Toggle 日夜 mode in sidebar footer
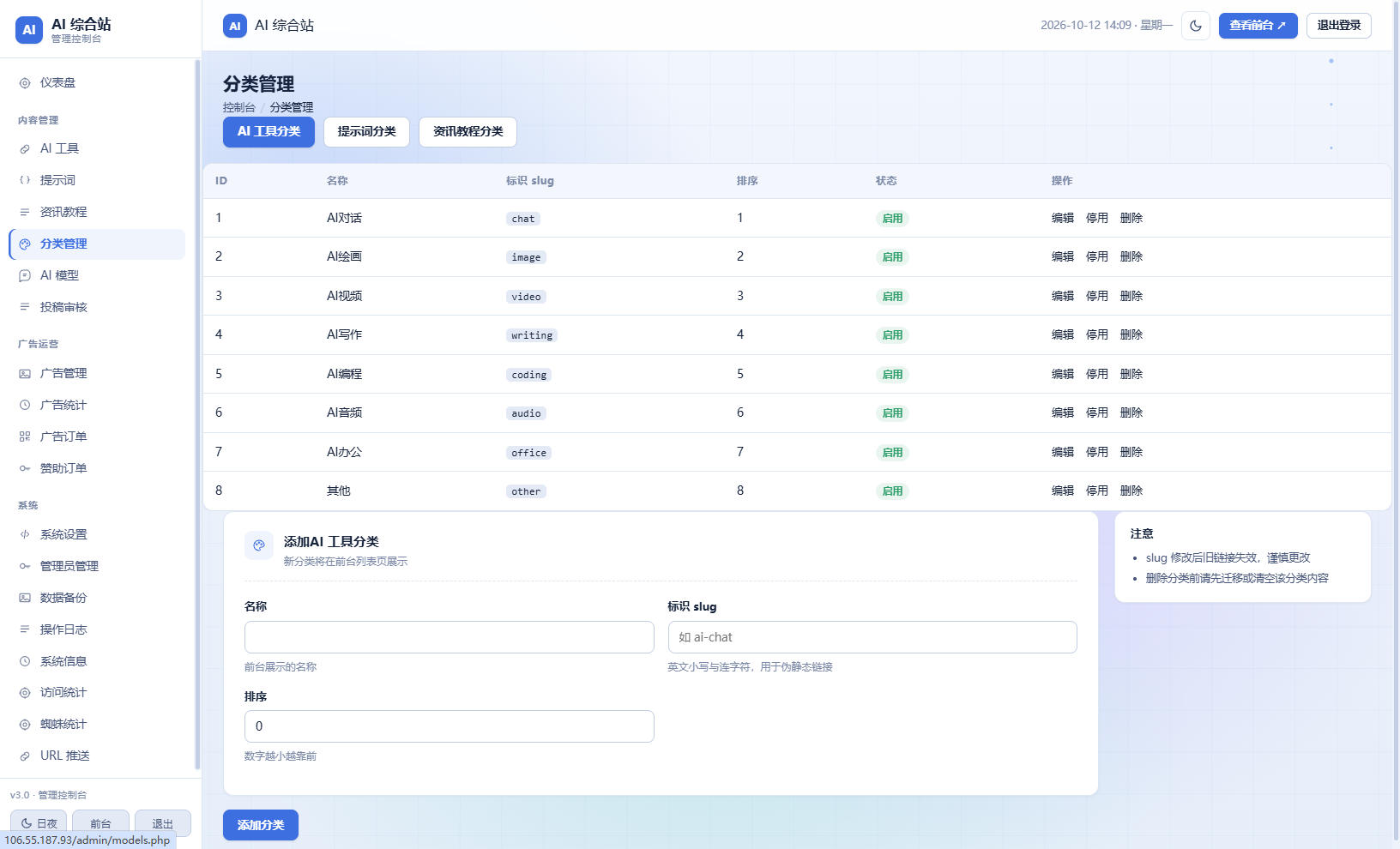 coord(39,823)
